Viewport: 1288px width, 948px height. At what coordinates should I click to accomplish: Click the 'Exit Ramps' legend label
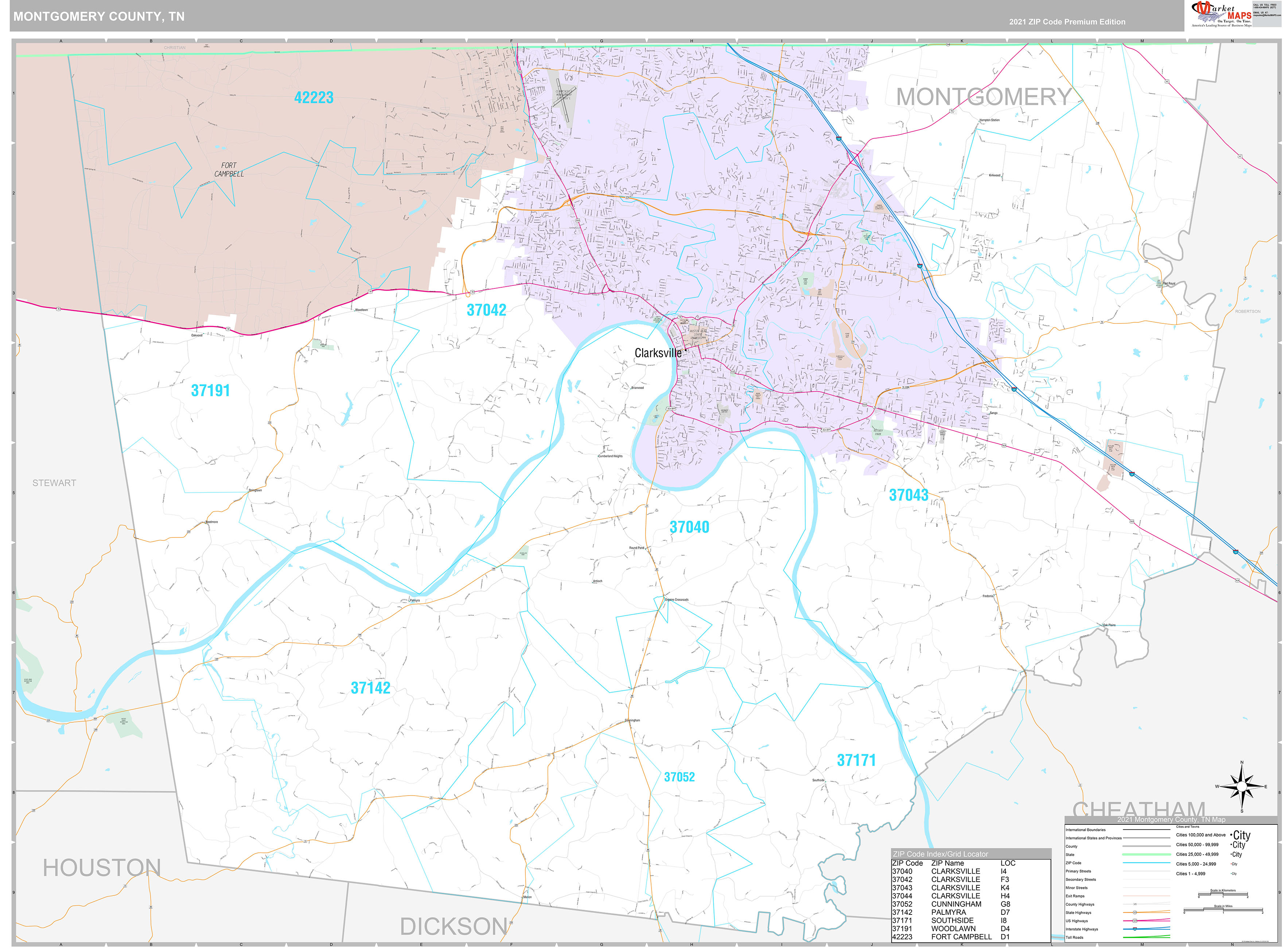pyautogui.click(x=1075, y=896)
